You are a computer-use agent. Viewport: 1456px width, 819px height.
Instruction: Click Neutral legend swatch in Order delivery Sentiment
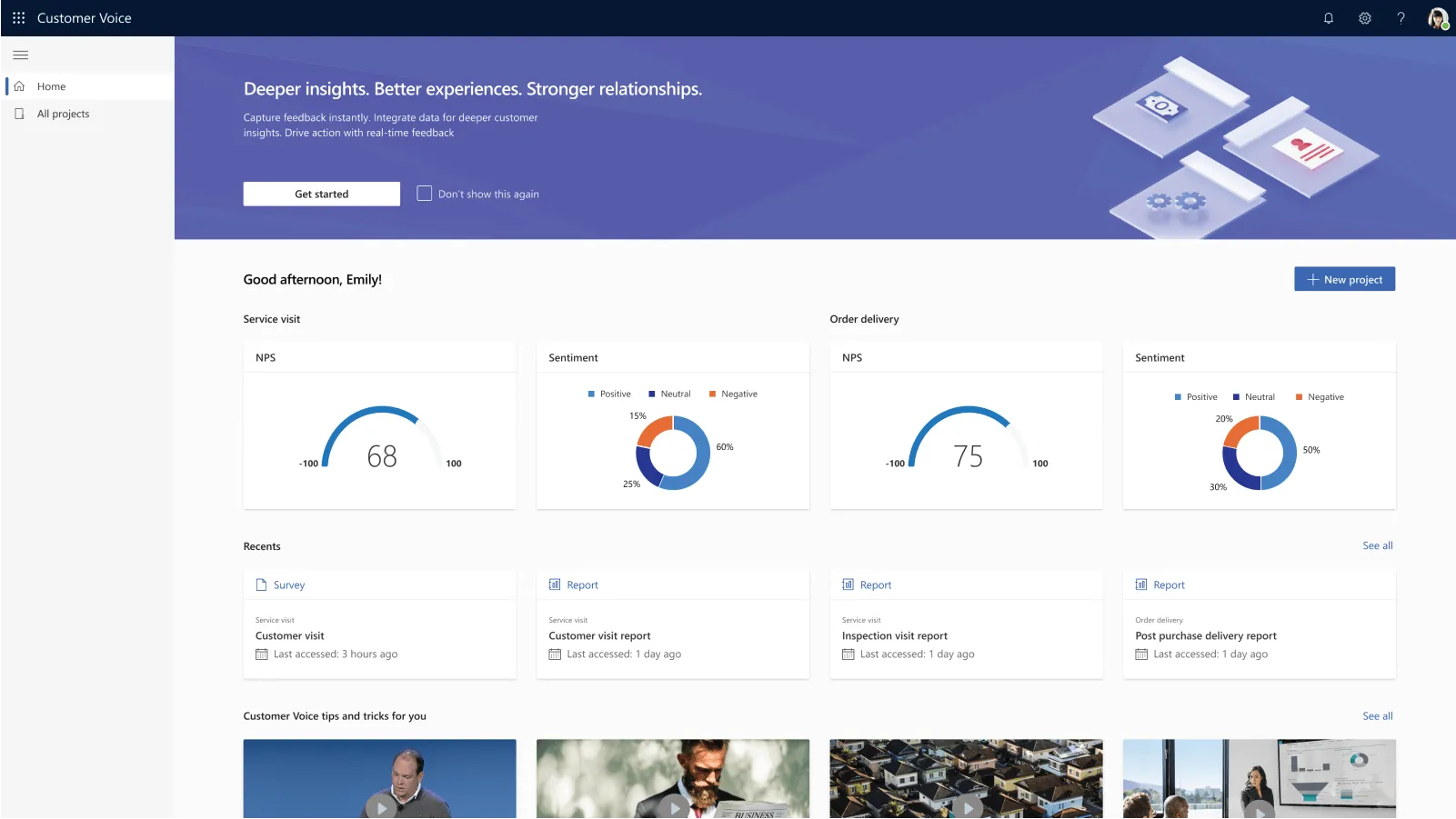(1237, 397)
